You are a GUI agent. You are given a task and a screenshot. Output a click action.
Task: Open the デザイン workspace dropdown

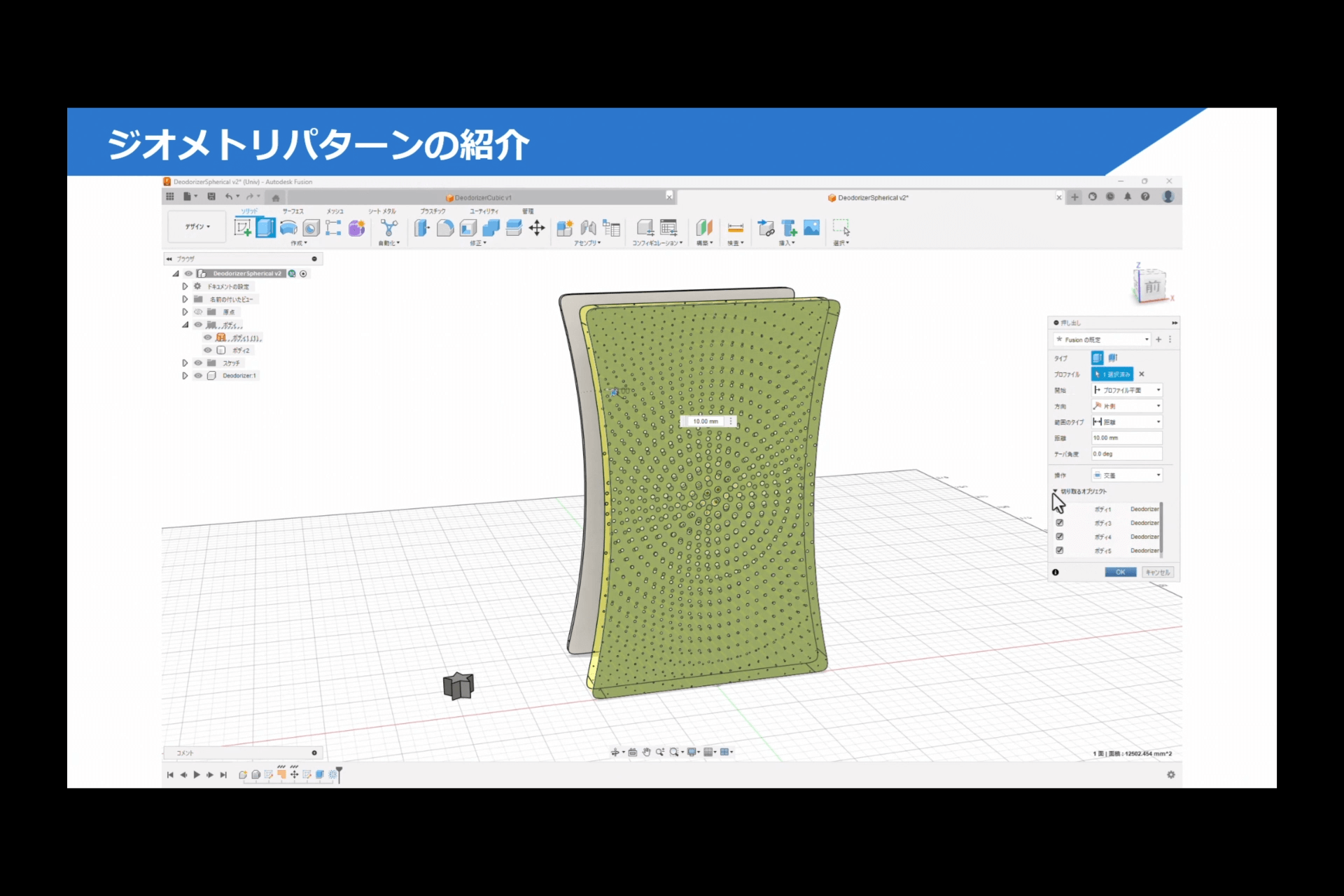pyautogui.click(x=197, y=227)
